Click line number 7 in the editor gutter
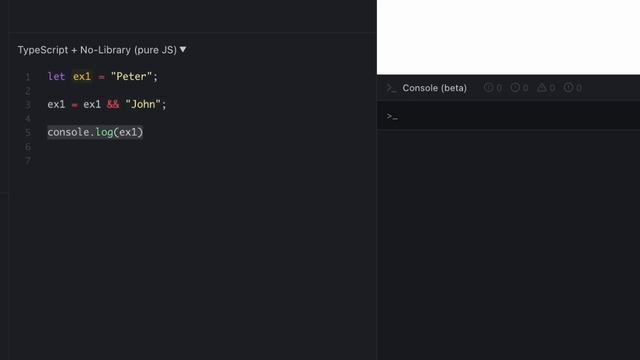The height and width of the screenshot is (360, 640). click(x=28, y=161)
